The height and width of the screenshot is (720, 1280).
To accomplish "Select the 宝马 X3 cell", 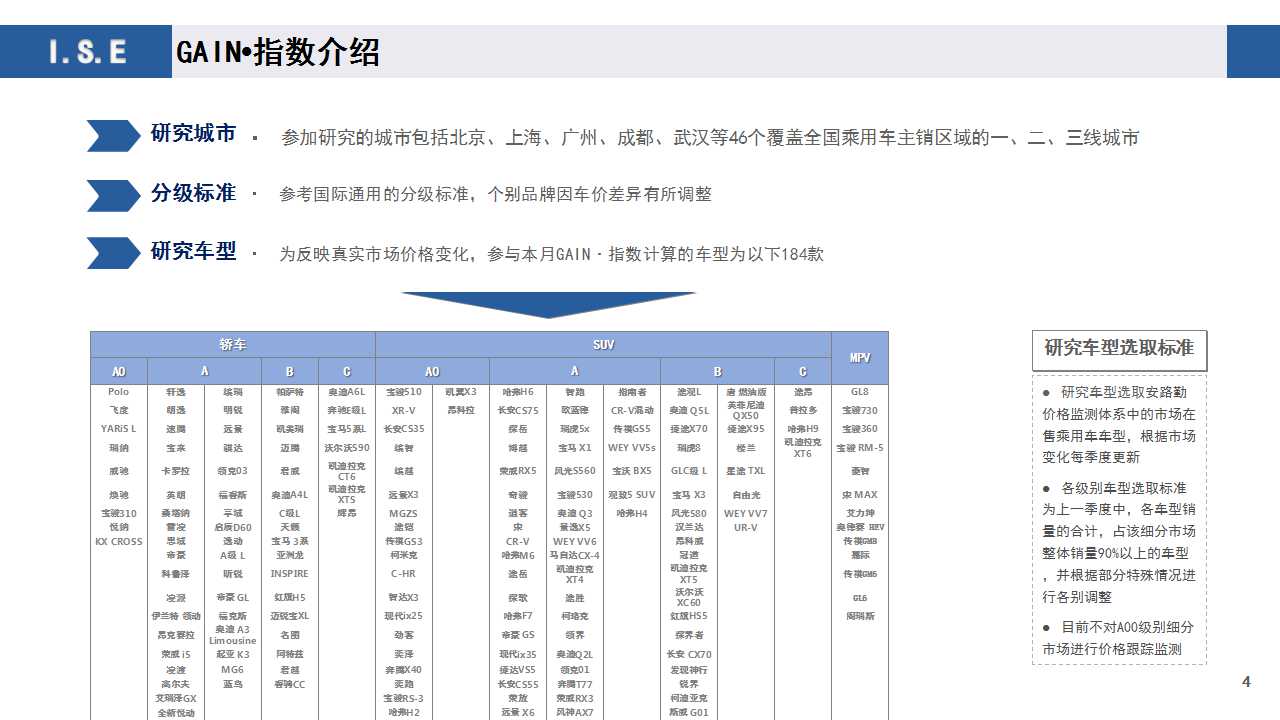I will (x=689, y=495).
